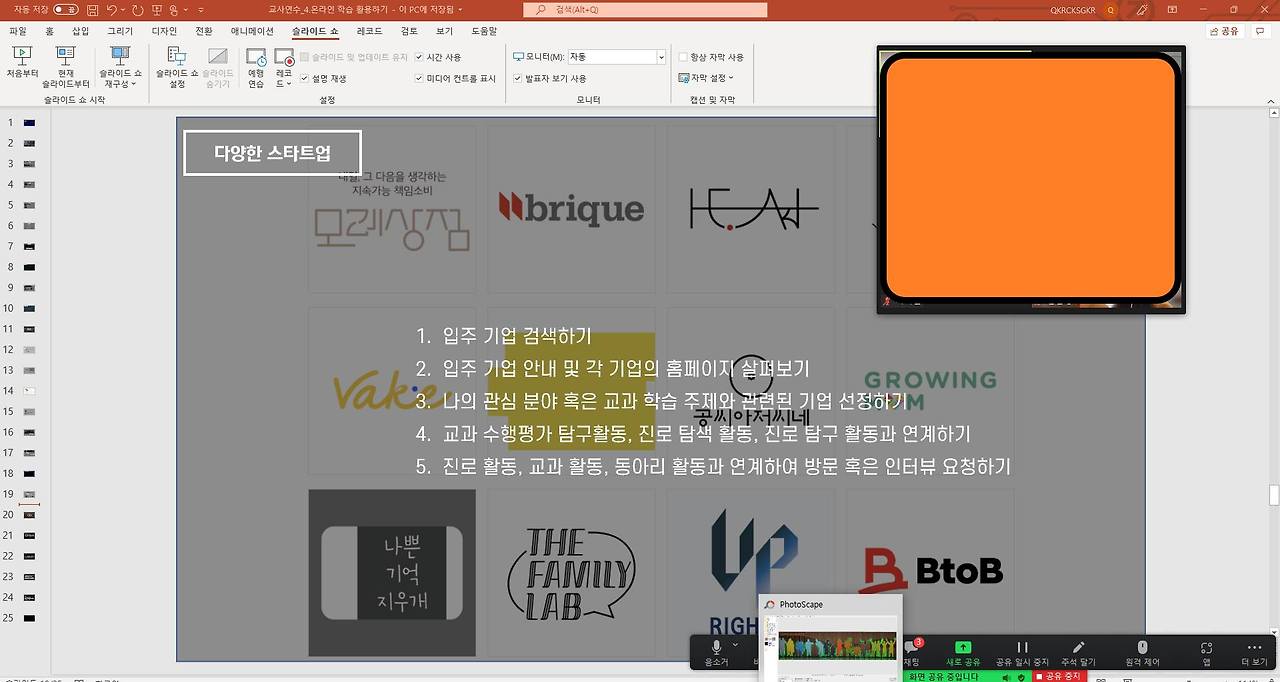The image size is (1280, 682).
Task: Click the present-from-beginning icon in quick access toolbar
Action: pos(156,9)
